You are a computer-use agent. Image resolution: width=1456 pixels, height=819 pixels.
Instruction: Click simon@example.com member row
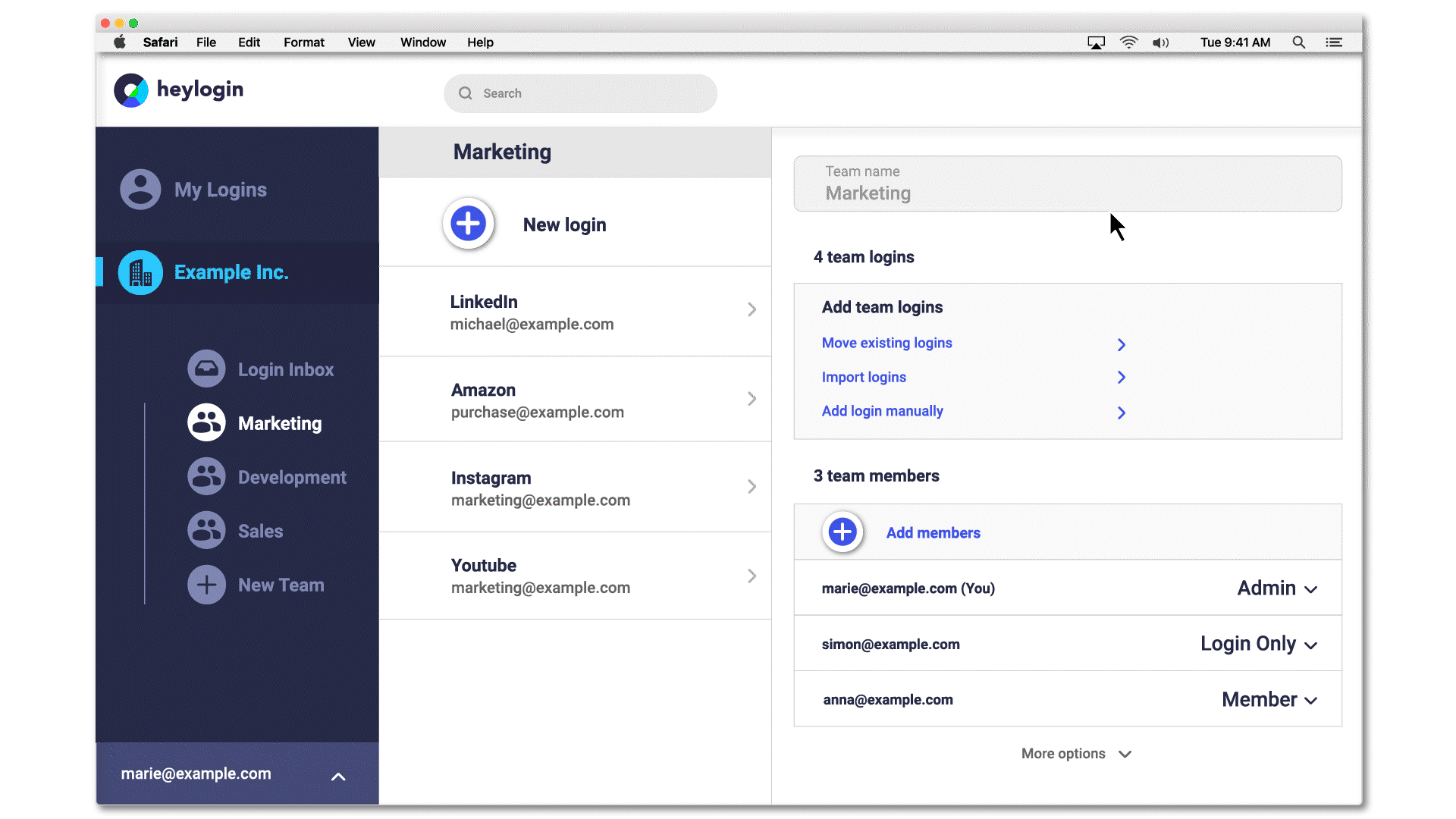pos(1068,644)
